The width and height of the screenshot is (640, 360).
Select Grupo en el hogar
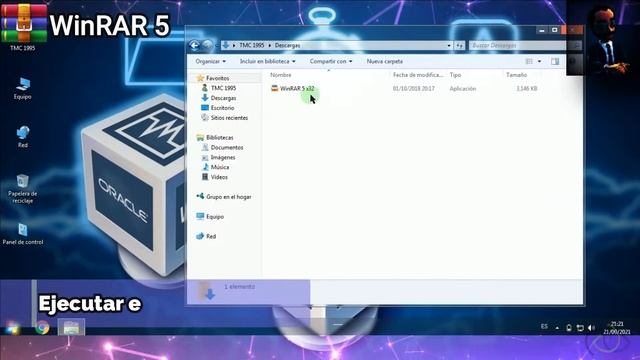pos(229,197)
